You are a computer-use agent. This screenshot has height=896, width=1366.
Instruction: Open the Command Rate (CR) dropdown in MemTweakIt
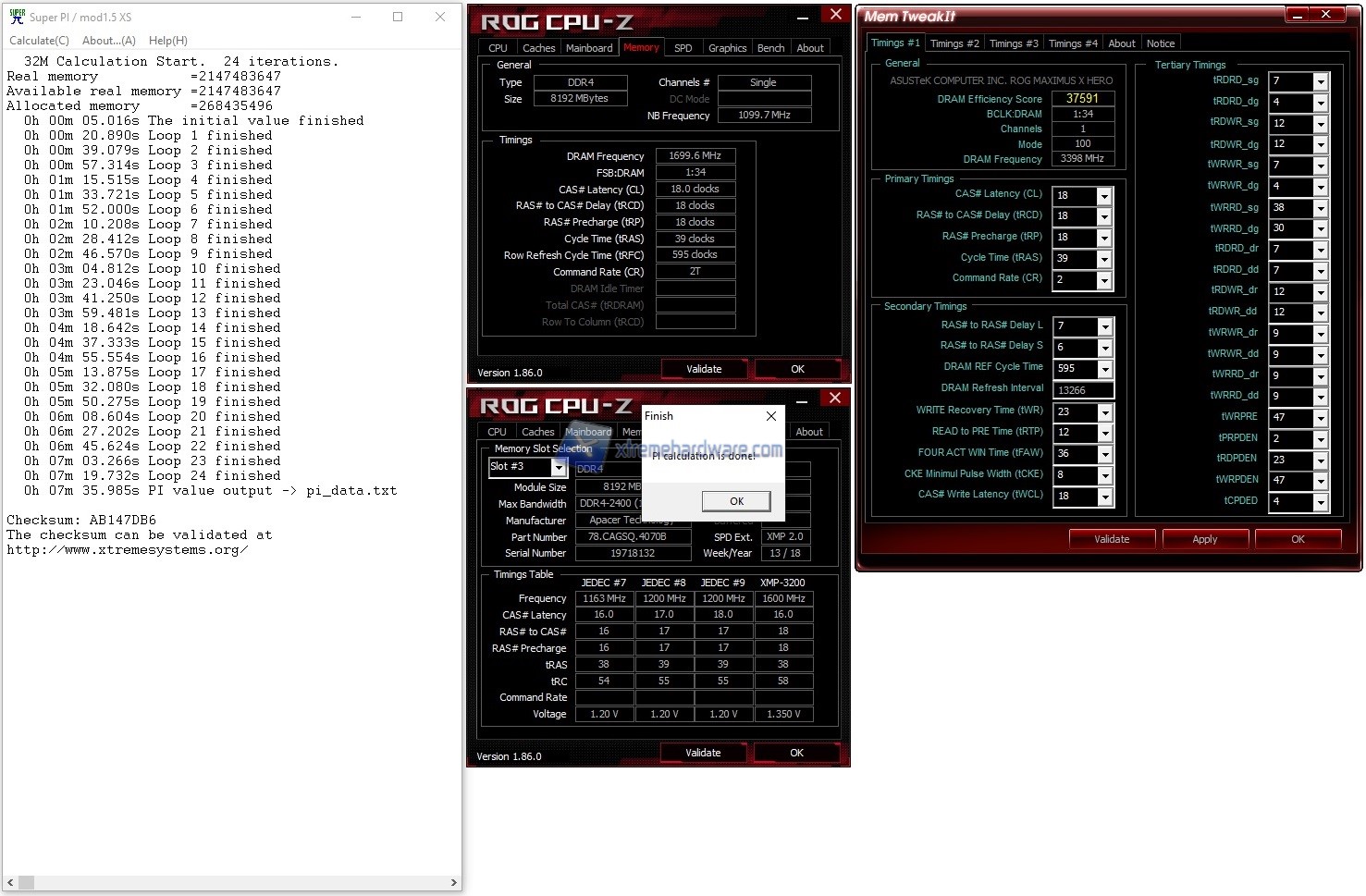(x=1104, y=280)
